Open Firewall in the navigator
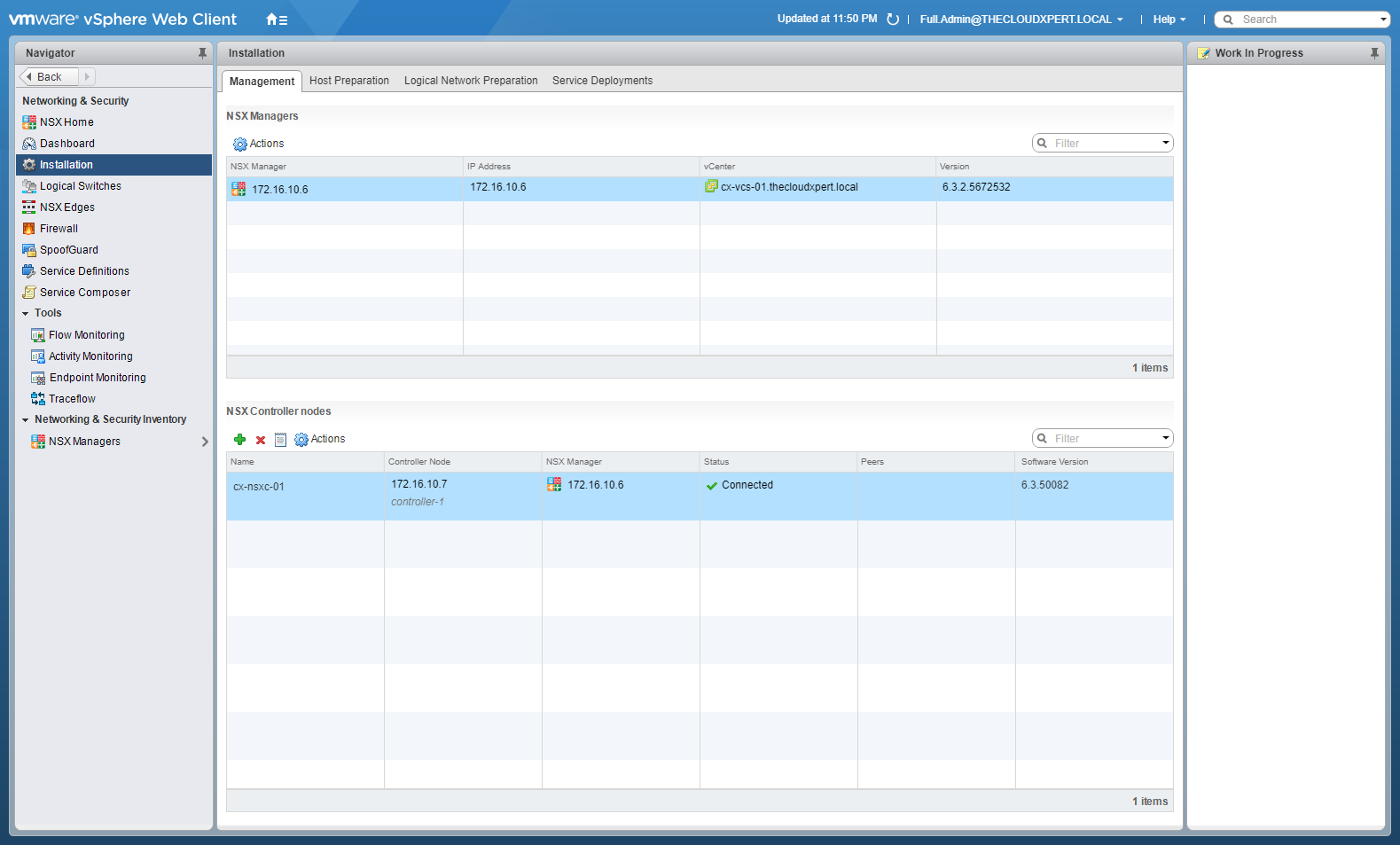 59,229
